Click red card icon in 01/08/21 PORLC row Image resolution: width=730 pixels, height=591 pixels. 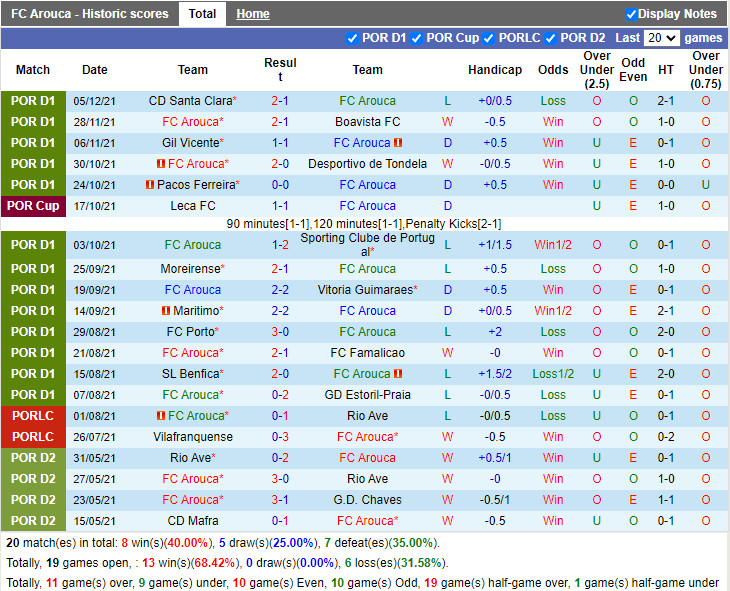161,415
